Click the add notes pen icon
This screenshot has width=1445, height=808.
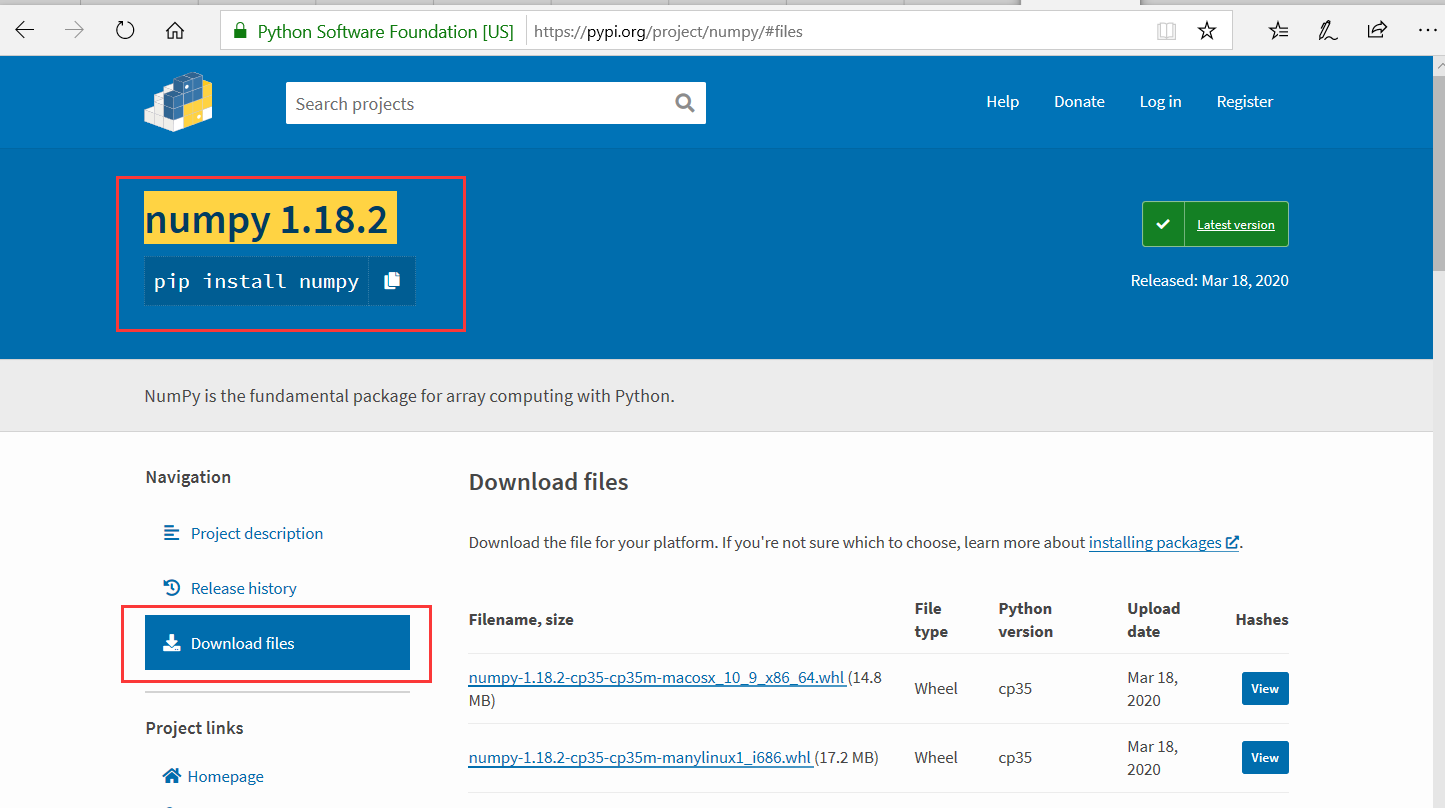[1328, 31]
